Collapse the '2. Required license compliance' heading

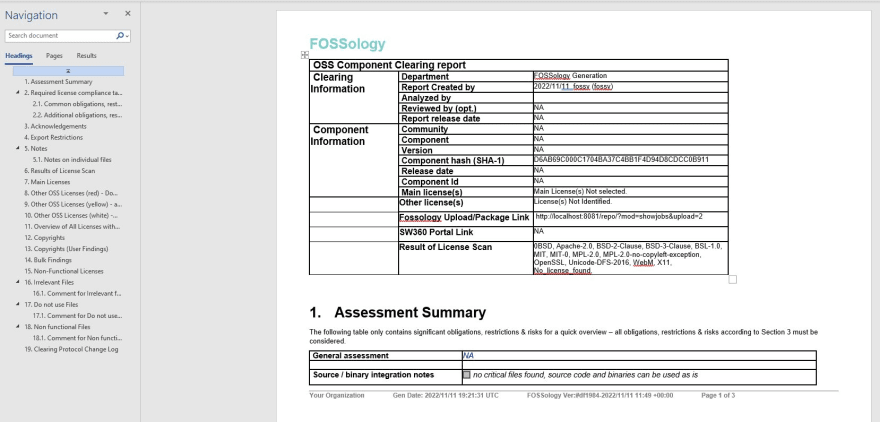coord(18,93)
